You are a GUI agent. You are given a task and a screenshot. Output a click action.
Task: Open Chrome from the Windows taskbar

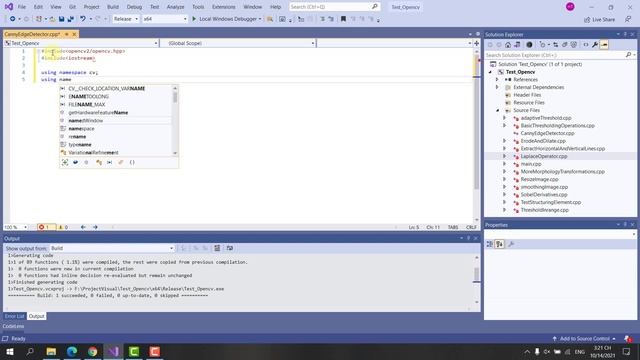coord(93,351)
